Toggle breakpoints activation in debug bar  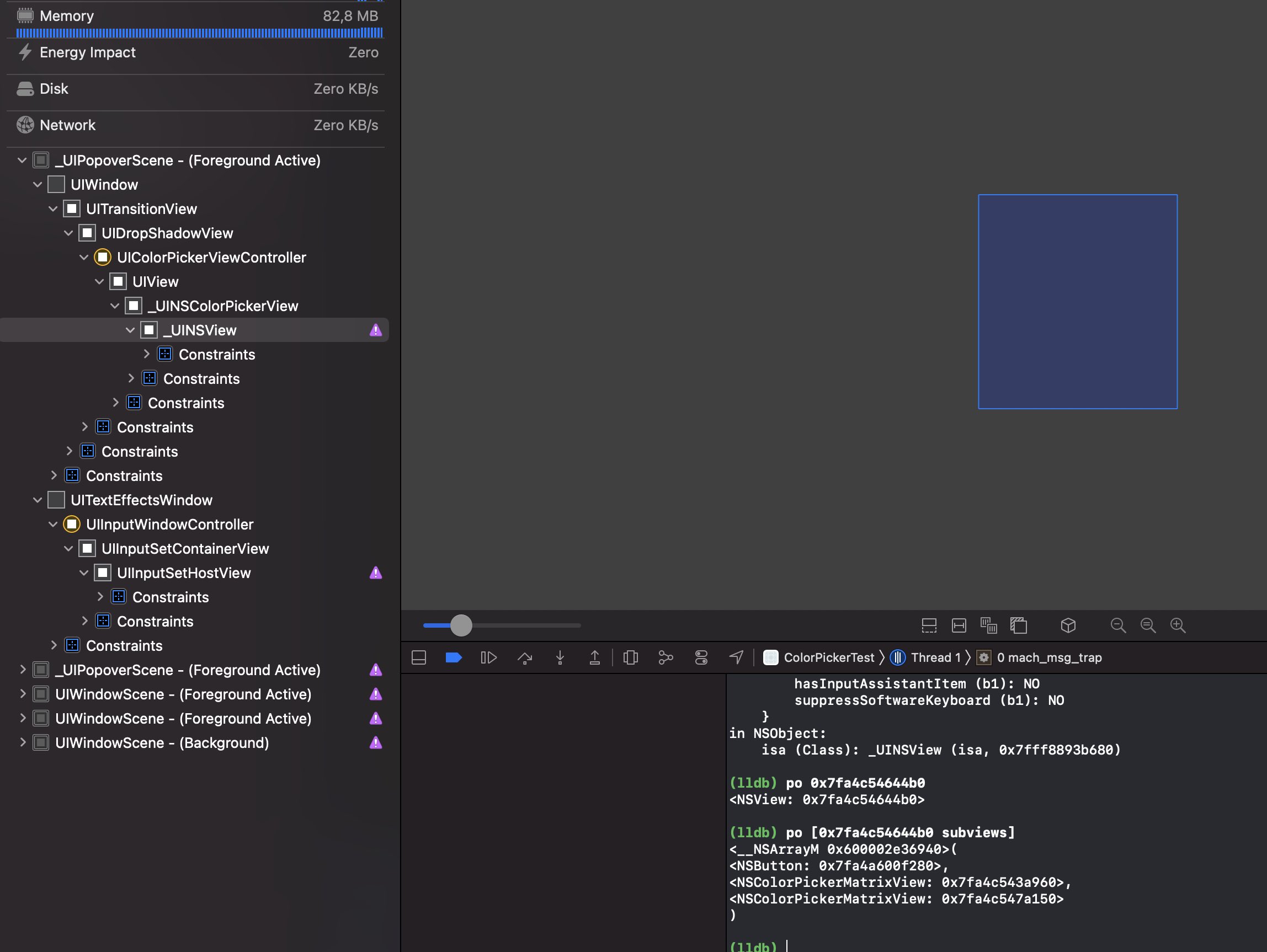point(453,657)
